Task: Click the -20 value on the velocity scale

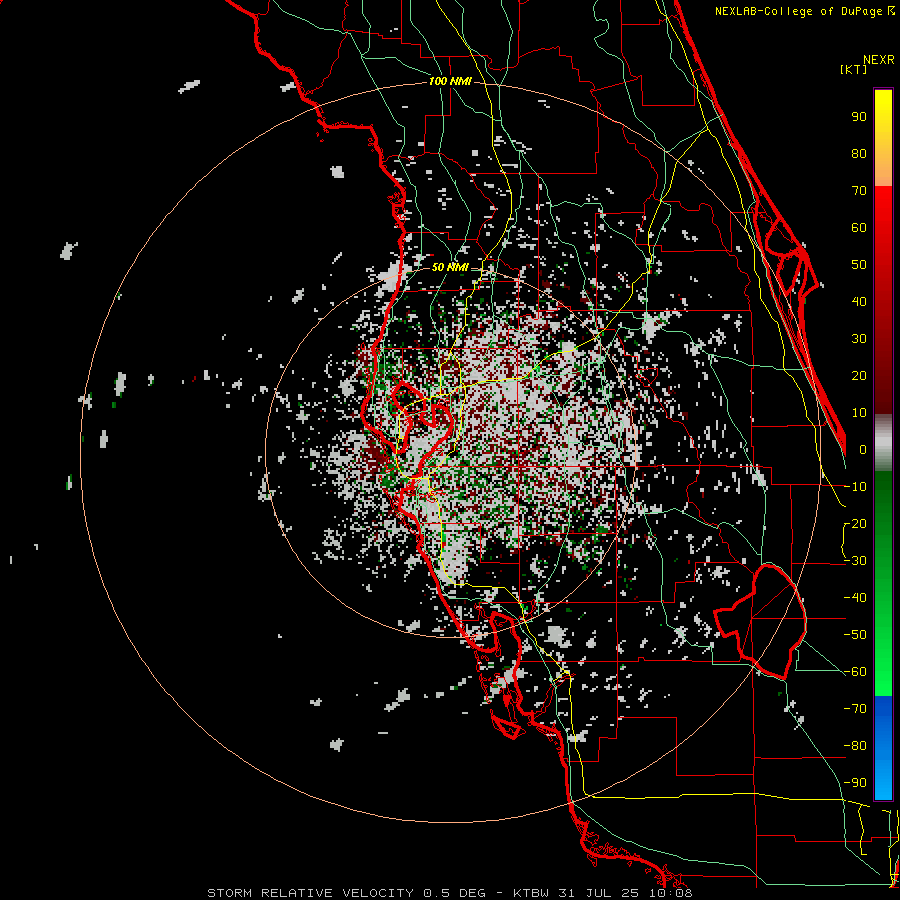Action: (x=855, y=523)
